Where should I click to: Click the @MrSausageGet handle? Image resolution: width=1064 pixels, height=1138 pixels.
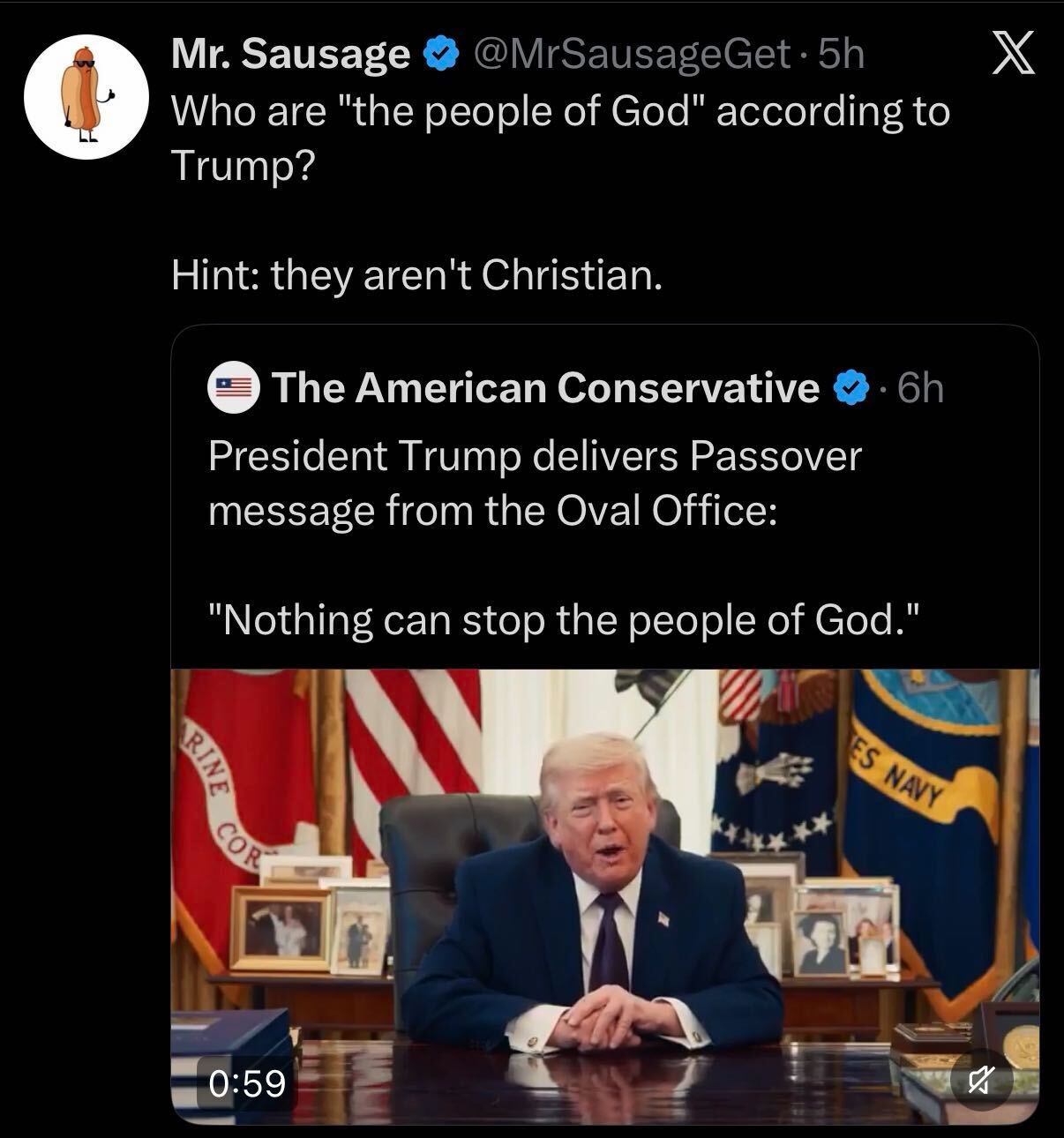point(631,55)
